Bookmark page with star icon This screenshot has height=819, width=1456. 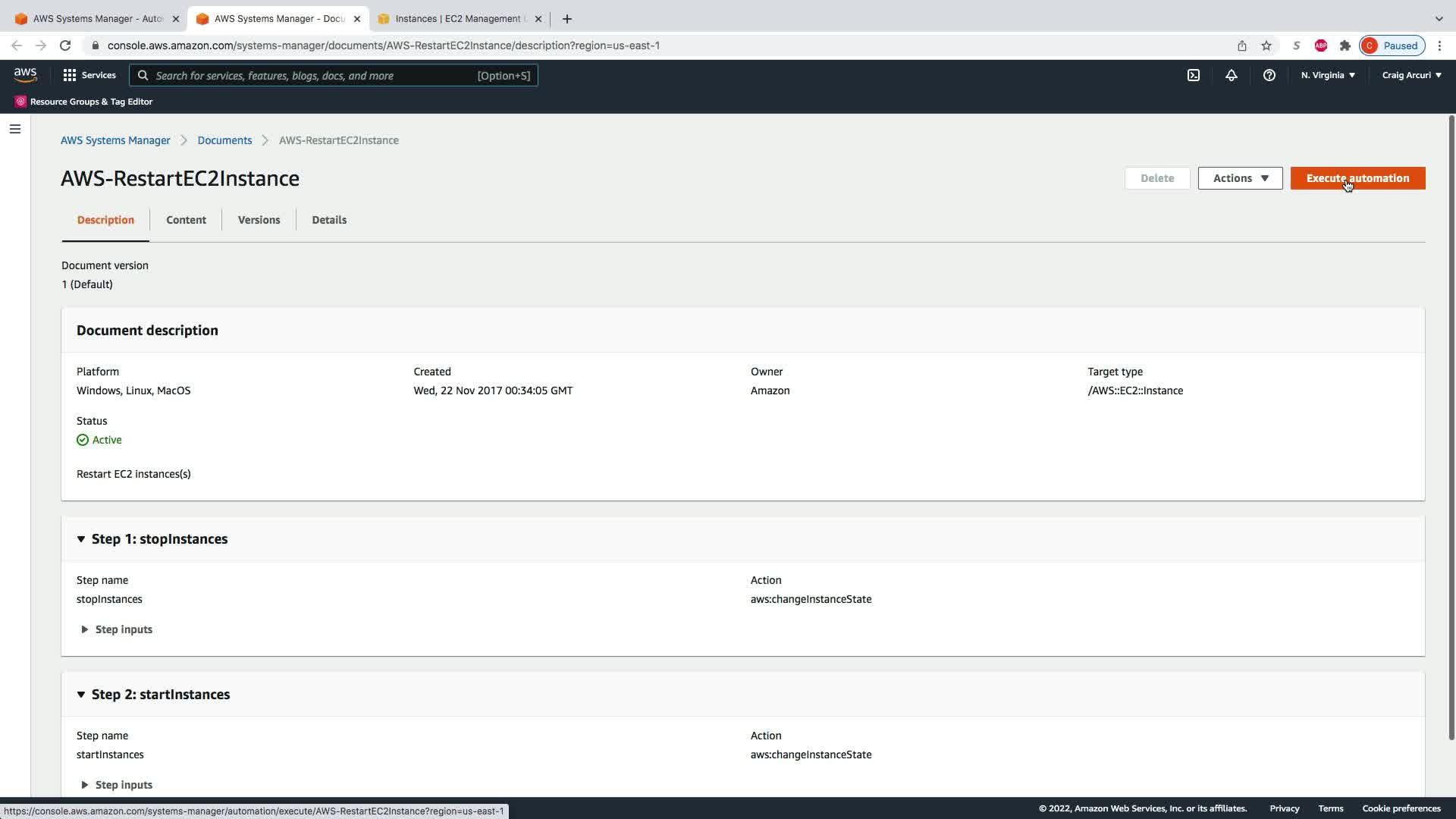click(1266, 45)
